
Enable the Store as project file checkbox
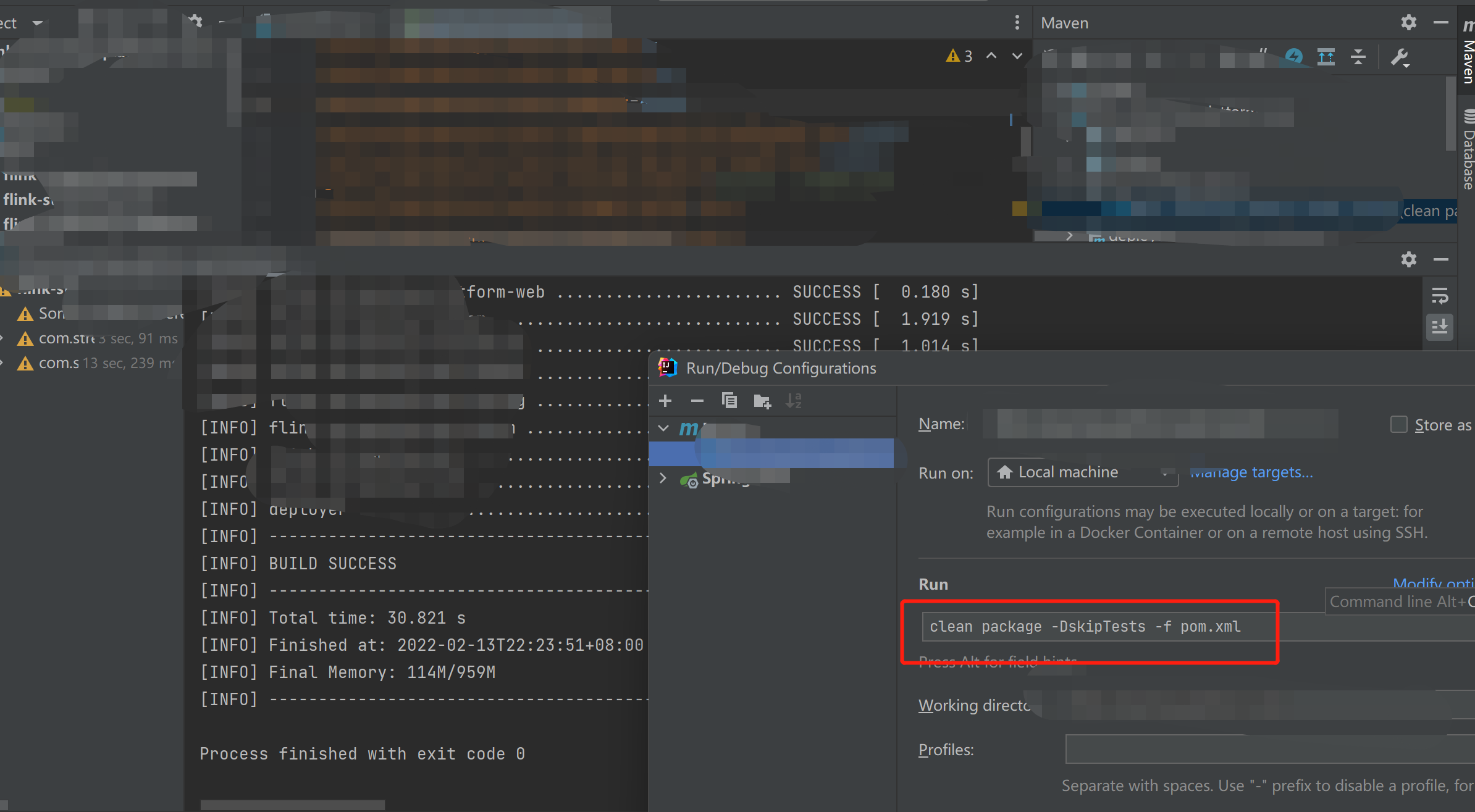pos(1399,424)
